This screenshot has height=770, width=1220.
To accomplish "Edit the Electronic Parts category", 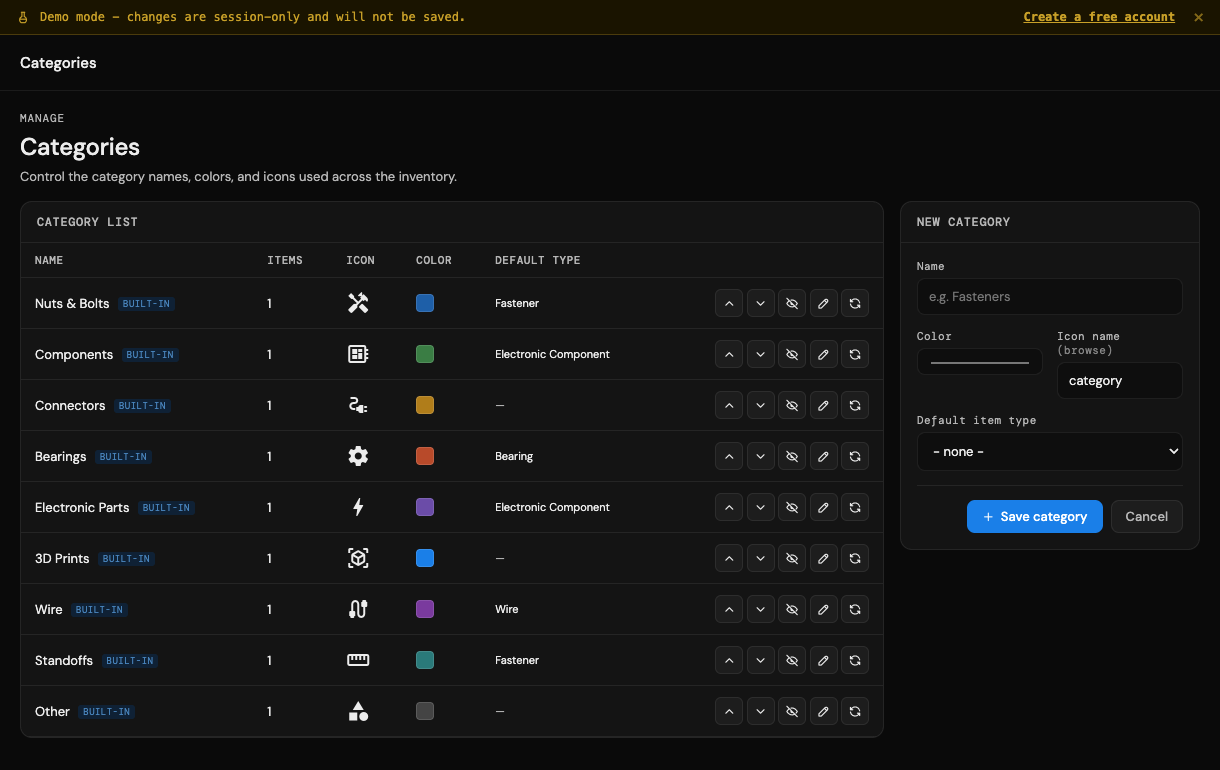I will pos(823,507).
